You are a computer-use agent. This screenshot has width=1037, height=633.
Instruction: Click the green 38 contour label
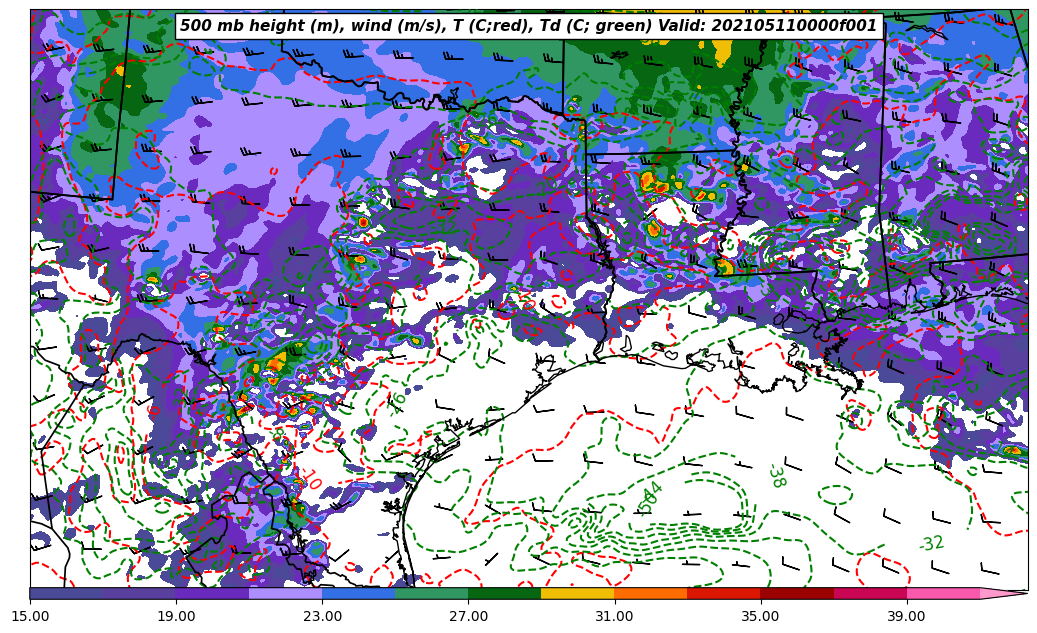pyautogui.click(x=776, y=476)
